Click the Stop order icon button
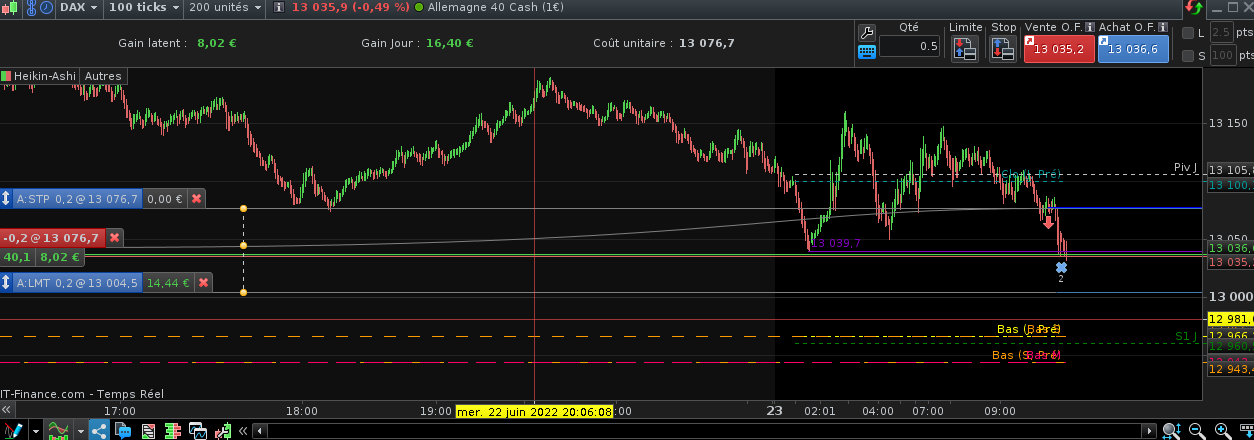Image resolution: width=1254 pixels, height=440 pixels. click(1003, 48)
